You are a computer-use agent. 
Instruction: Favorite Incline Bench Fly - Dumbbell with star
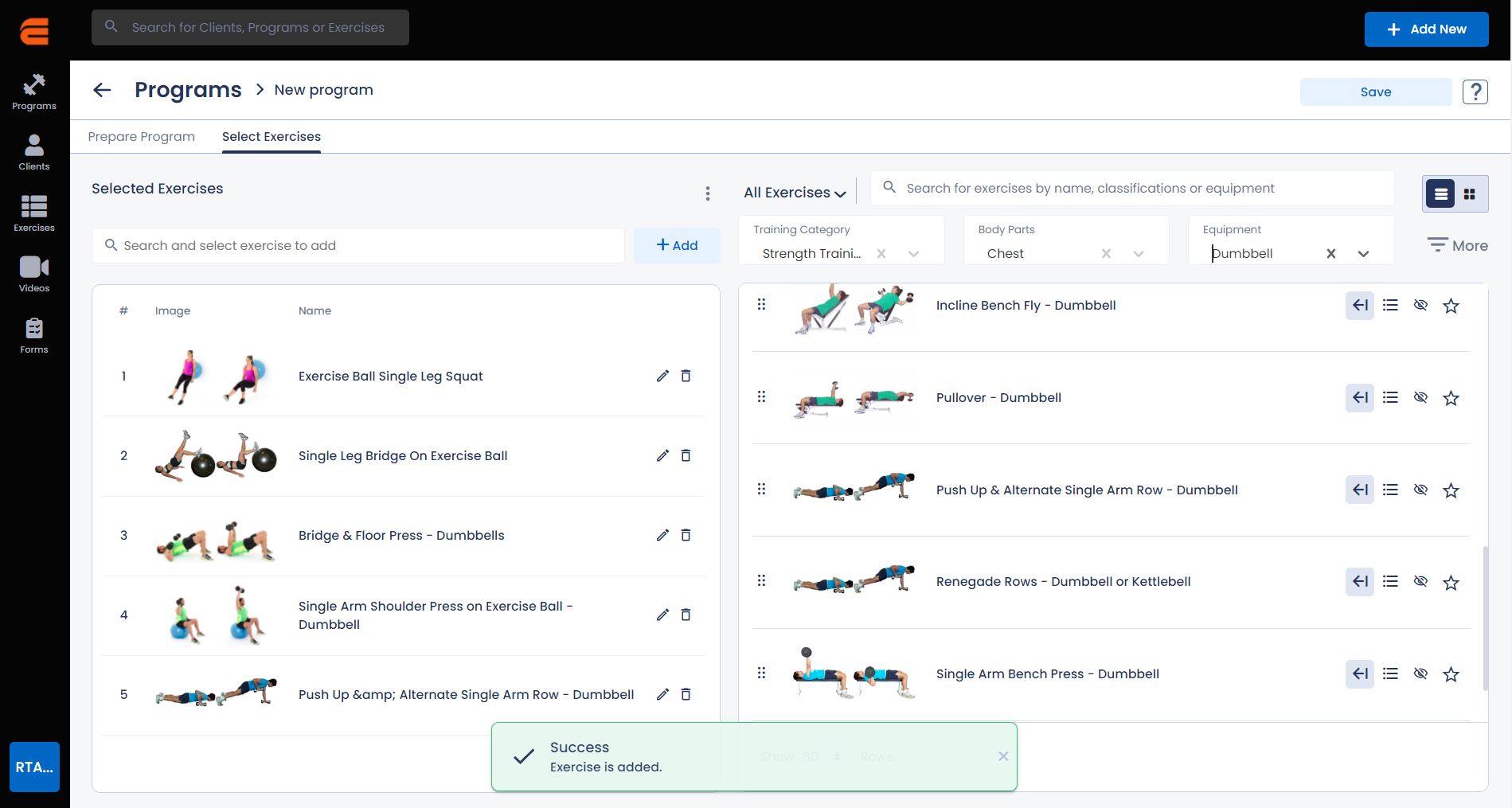tap(1451, 306)
